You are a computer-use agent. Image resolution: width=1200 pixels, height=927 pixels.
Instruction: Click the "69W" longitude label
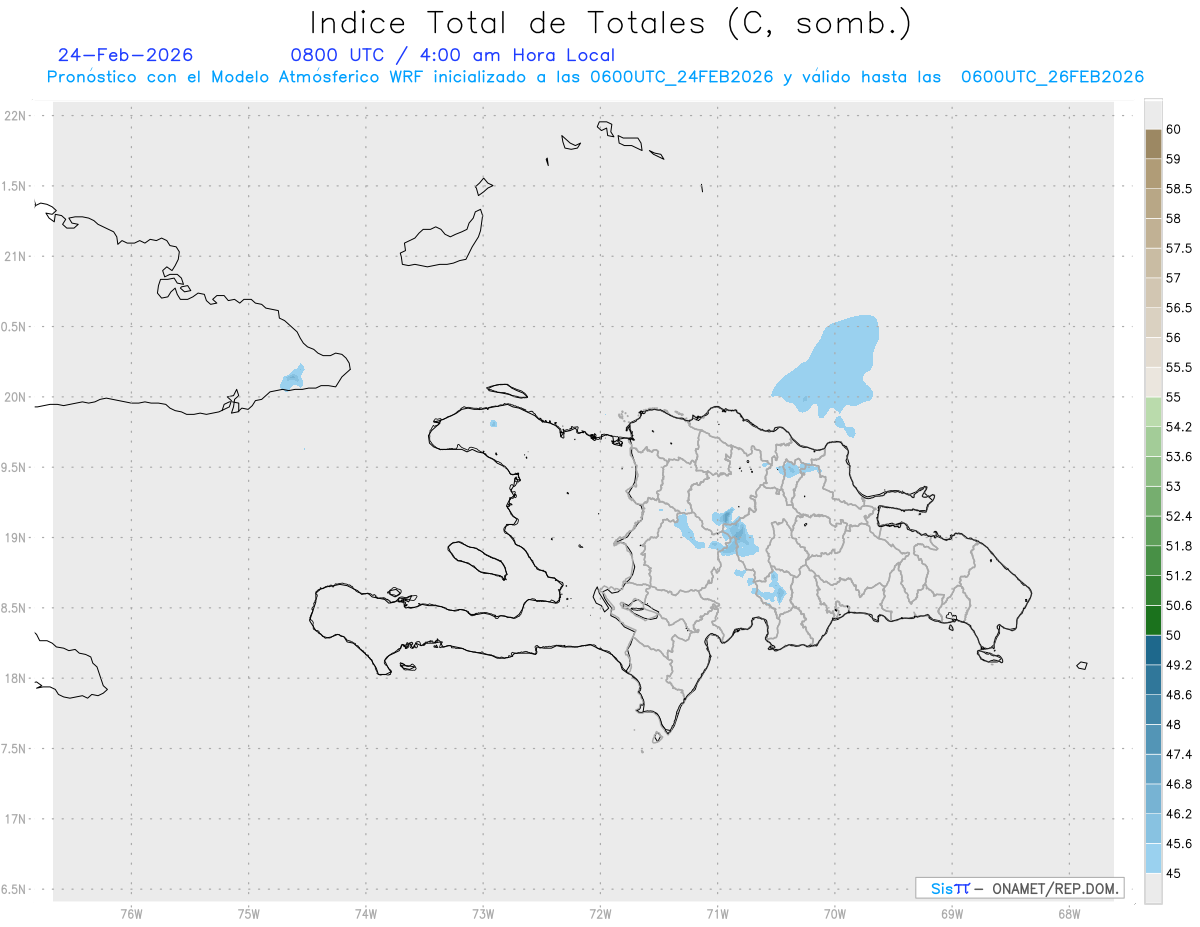(x=952, y=913)
